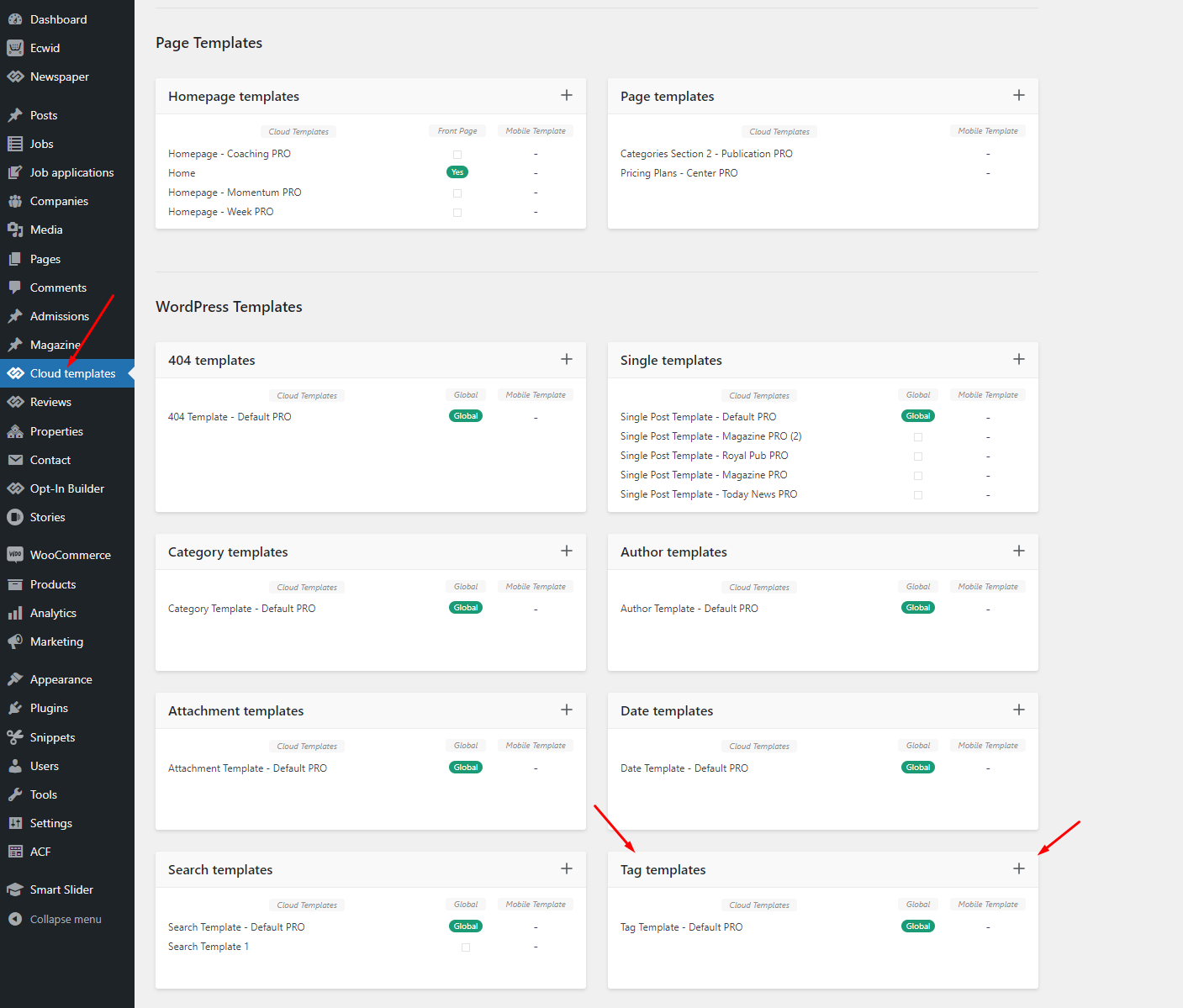The width and height of the screenshot is (1183, 1008).
Task: Click the Newspaper theme icon
Action: point(15,77)
